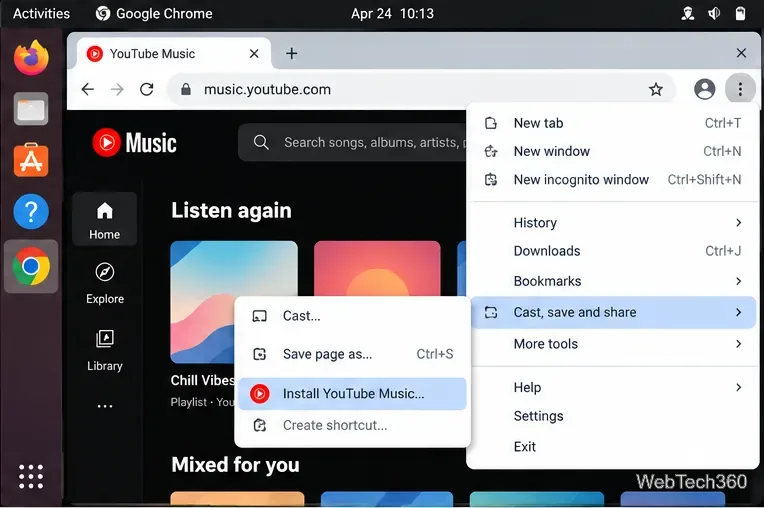
Task: Open the Activities overview
Action: pyautogui.click(x=41, y=13)
